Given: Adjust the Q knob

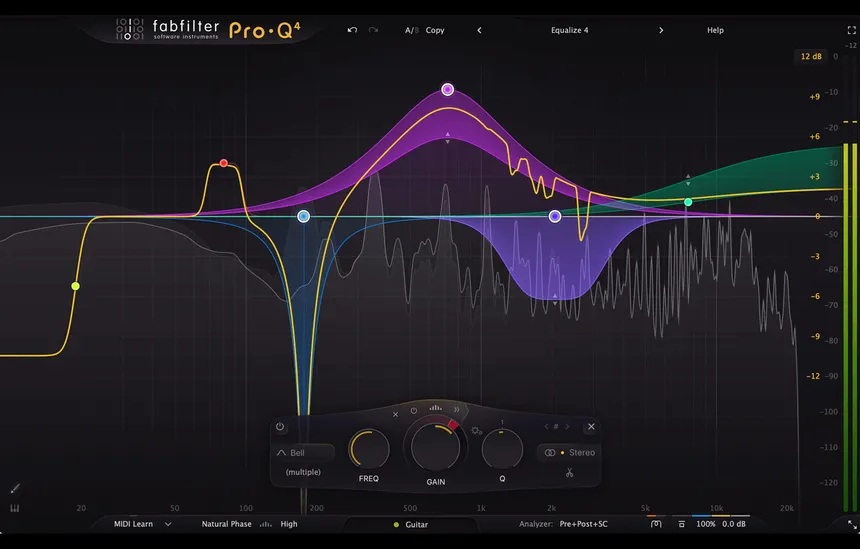Looking at the screenshot, I should click(x=502, y=449).
